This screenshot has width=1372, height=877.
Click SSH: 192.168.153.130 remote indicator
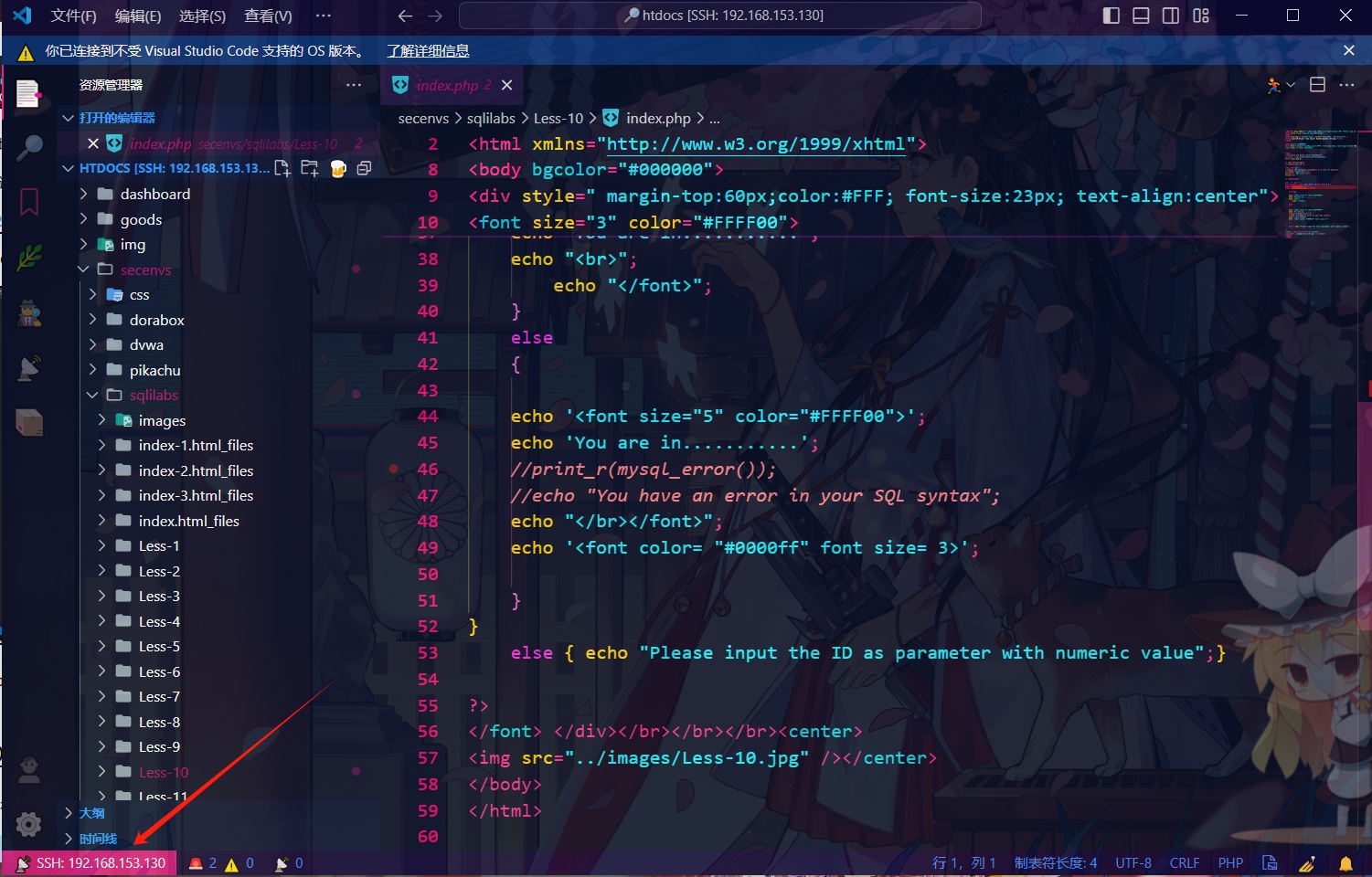pos(91,863)
